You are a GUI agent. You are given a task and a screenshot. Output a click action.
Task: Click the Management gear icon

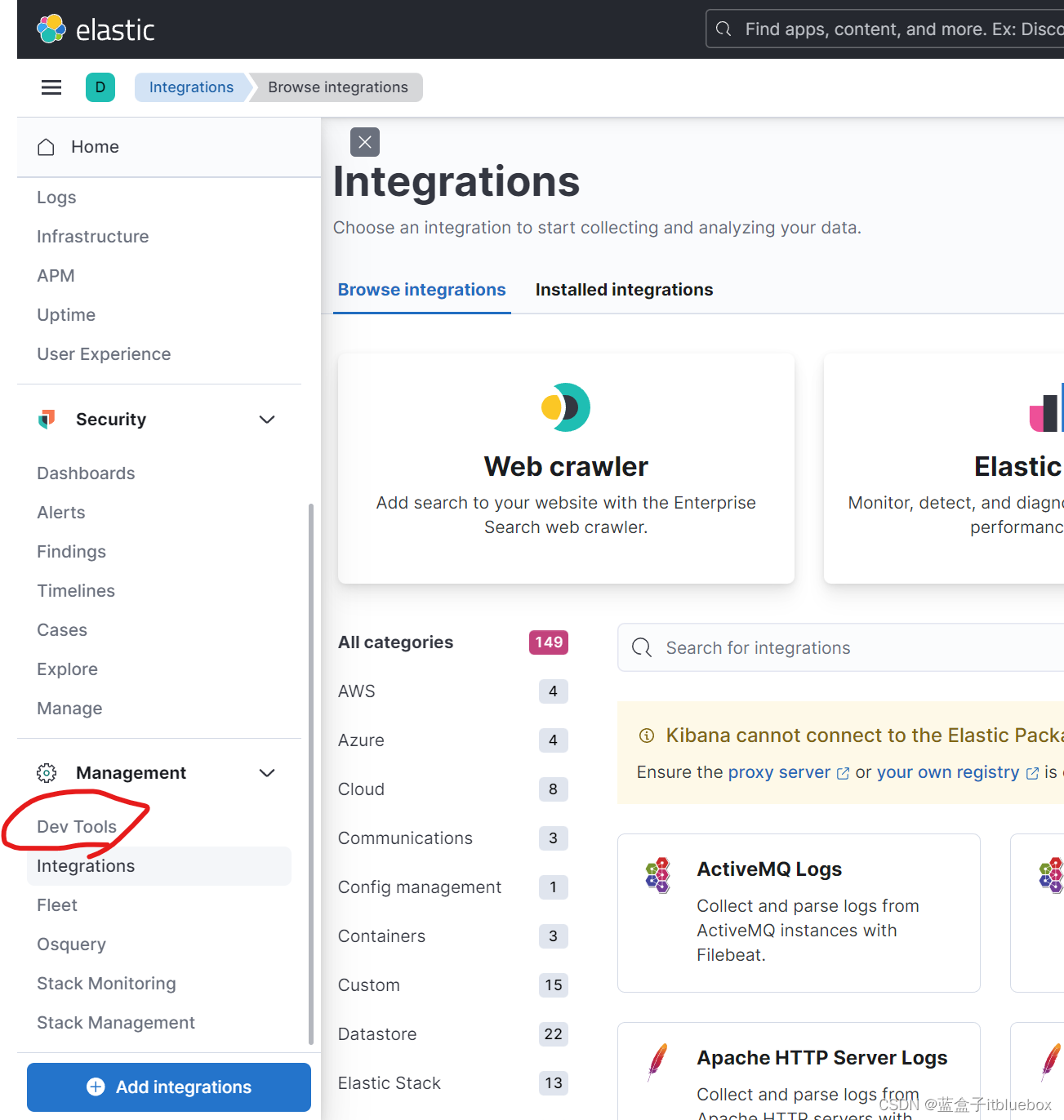(x=47, y=773)
